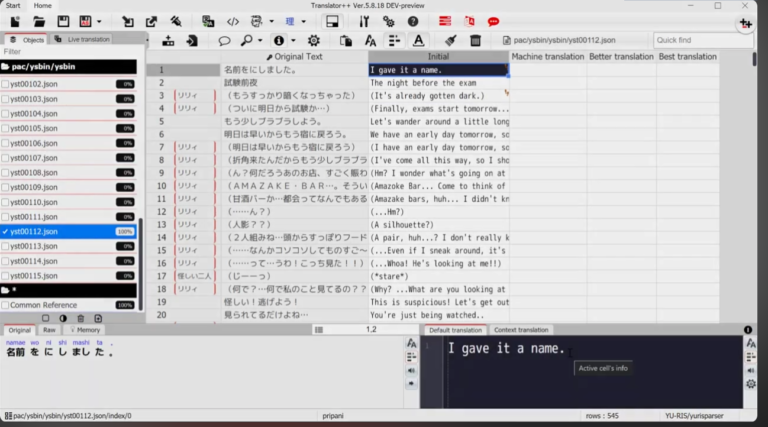Open the Context translation tab
Image resolution: width=768 pixels, height=427 pixels.
point(520,330)
